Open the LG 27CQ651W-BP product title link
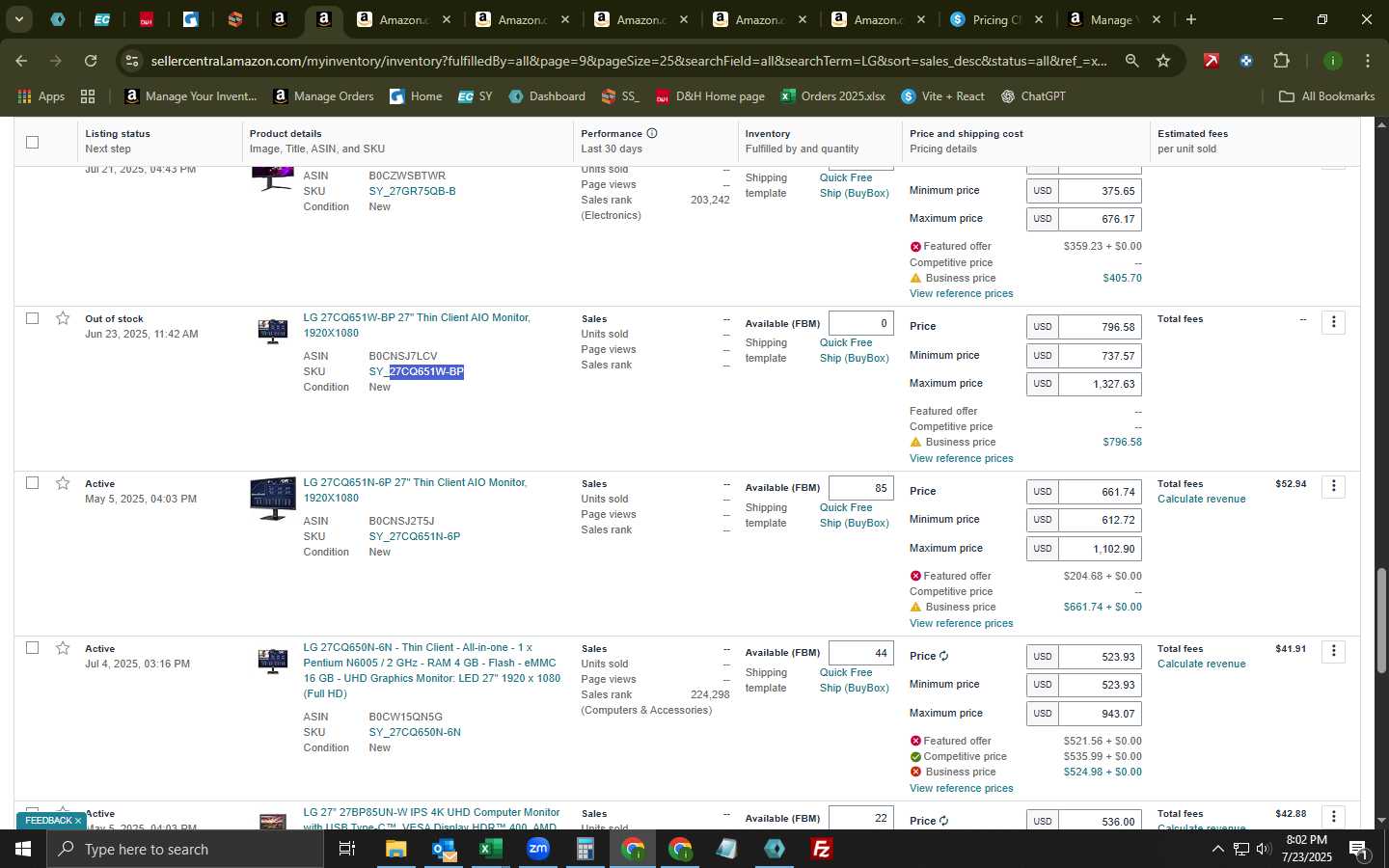Viewport: 1389px width, 868px height. [417, 325]
